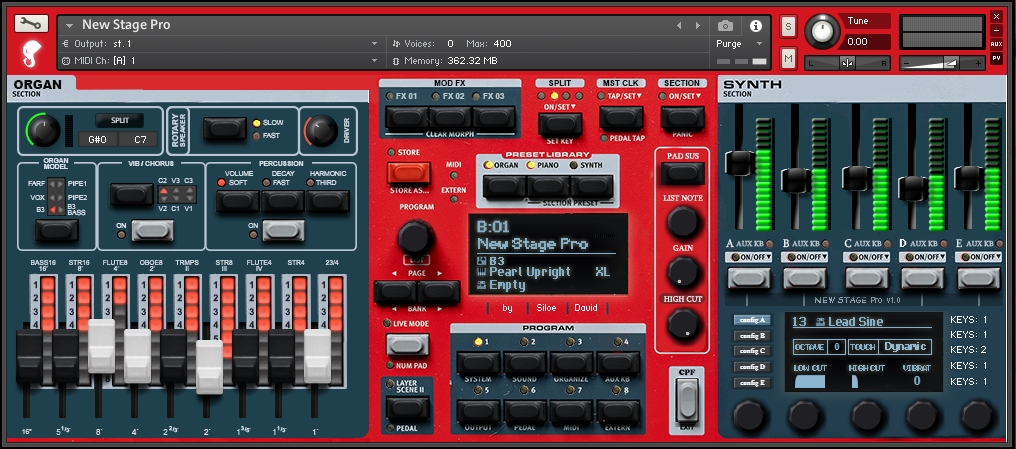Select the SYNTH preset library tab

592,186
